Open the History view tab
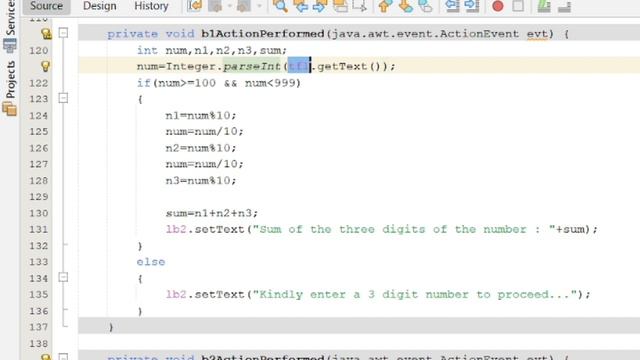The height and width of the screenshot is (360, 640). [151, 6]
